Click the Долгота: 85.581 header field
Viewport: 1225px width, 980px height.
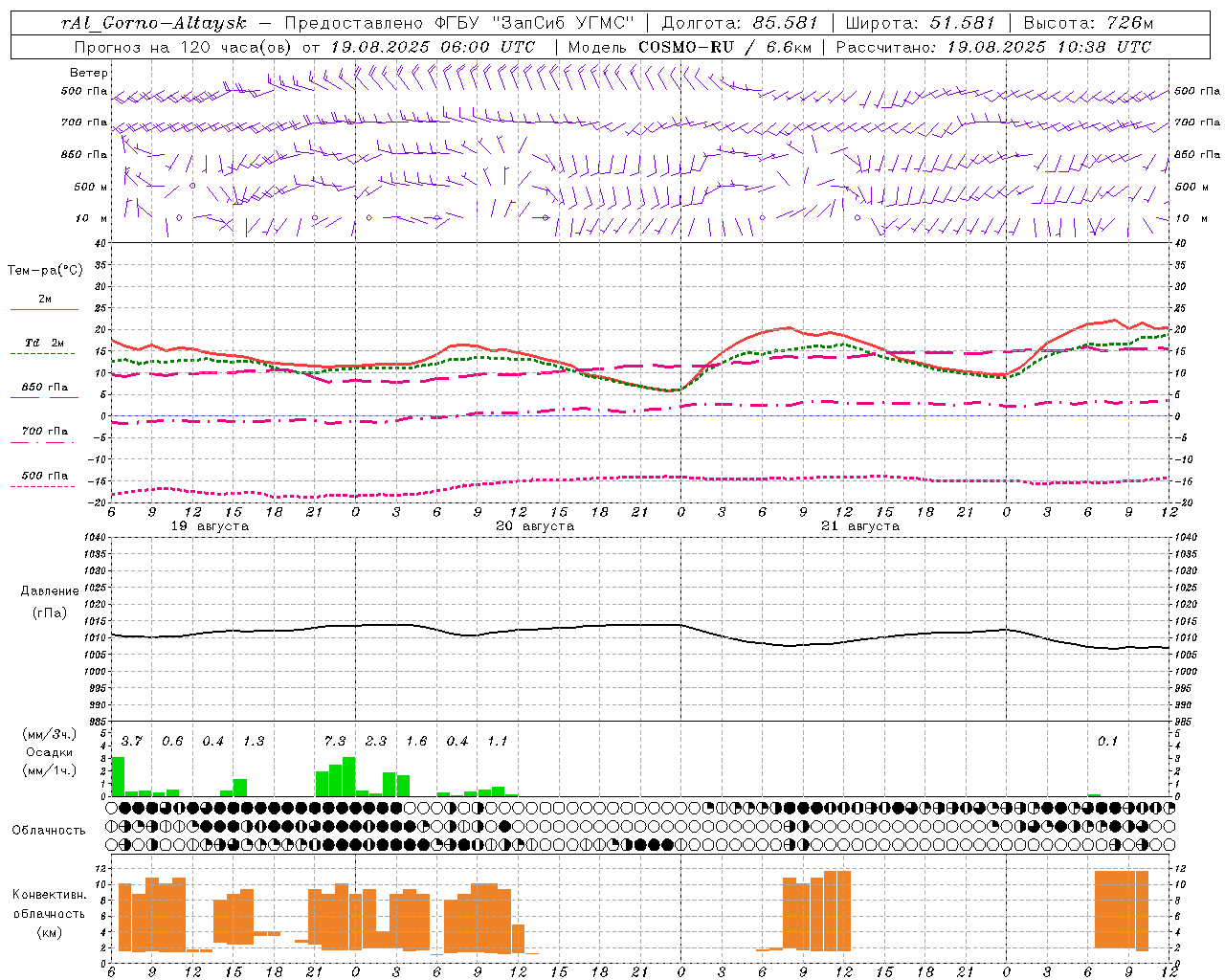coord(740,23)
